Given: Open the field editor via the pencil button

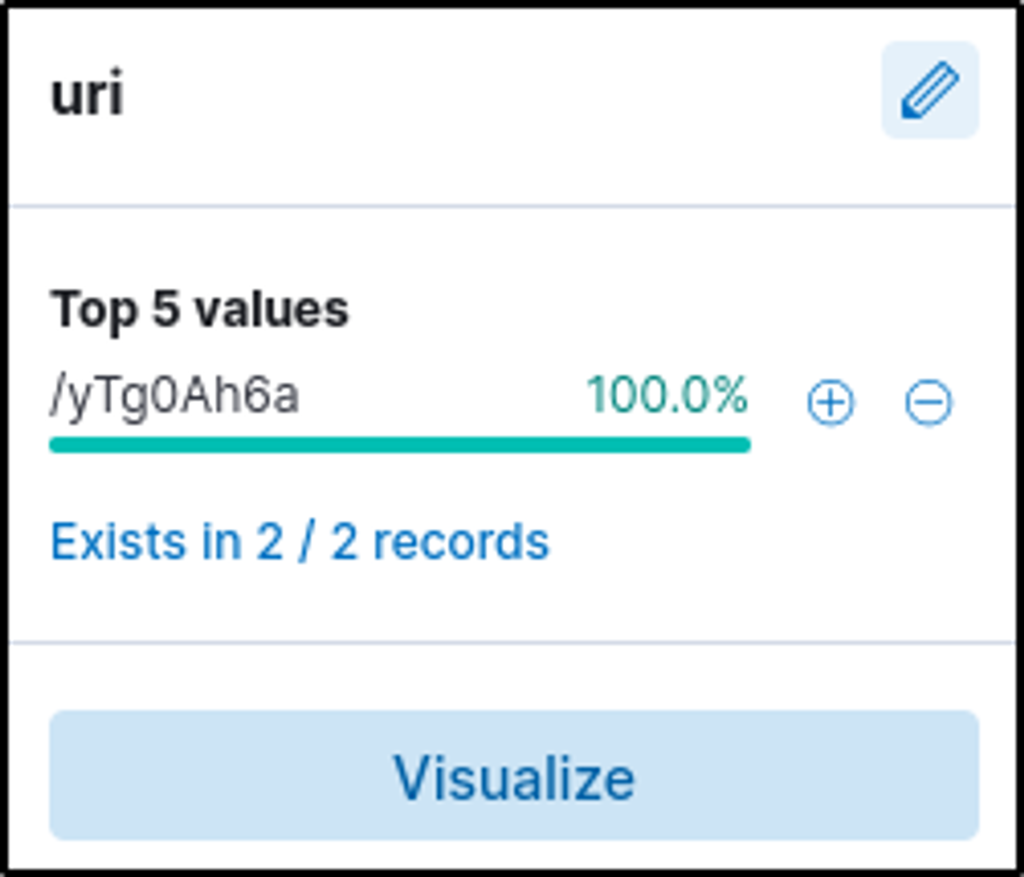Looking at the screenshot, I should [929, 90].
